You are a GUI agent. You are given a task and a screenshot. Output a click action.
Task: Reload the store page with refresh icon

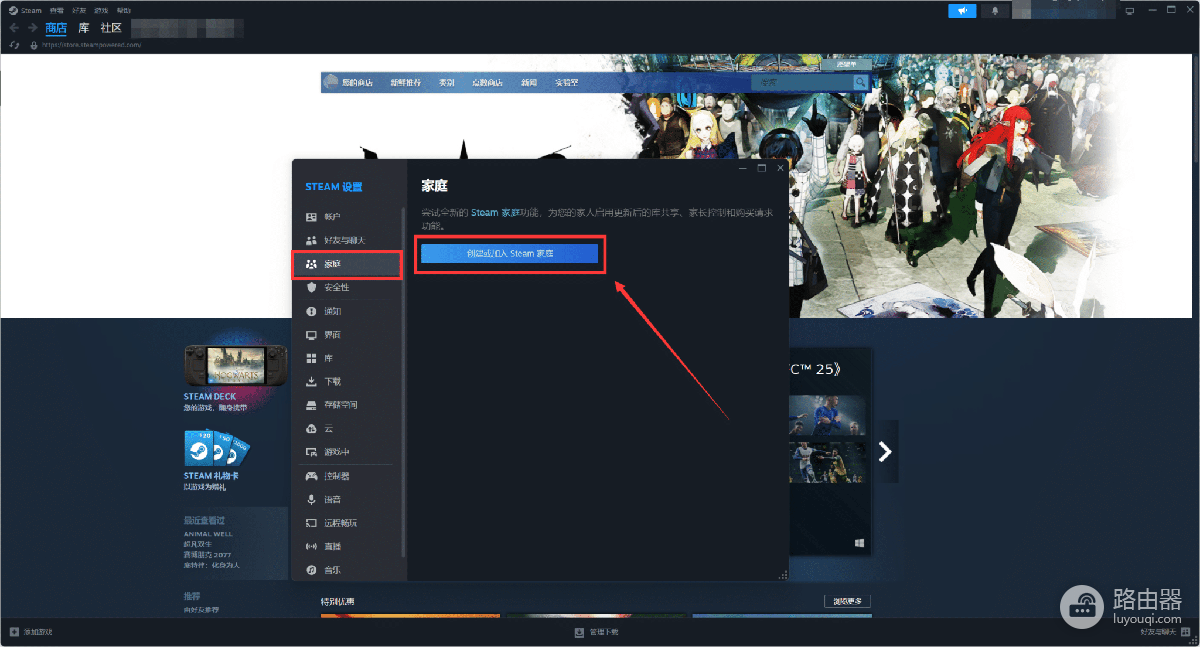14,46
